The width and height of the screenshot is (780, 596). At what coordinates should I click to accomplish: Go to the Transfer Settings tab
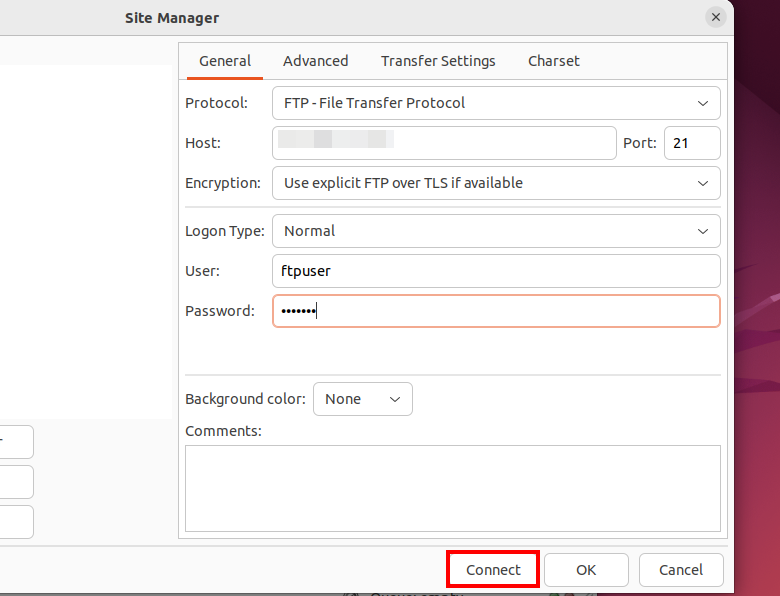coord(438,61)
